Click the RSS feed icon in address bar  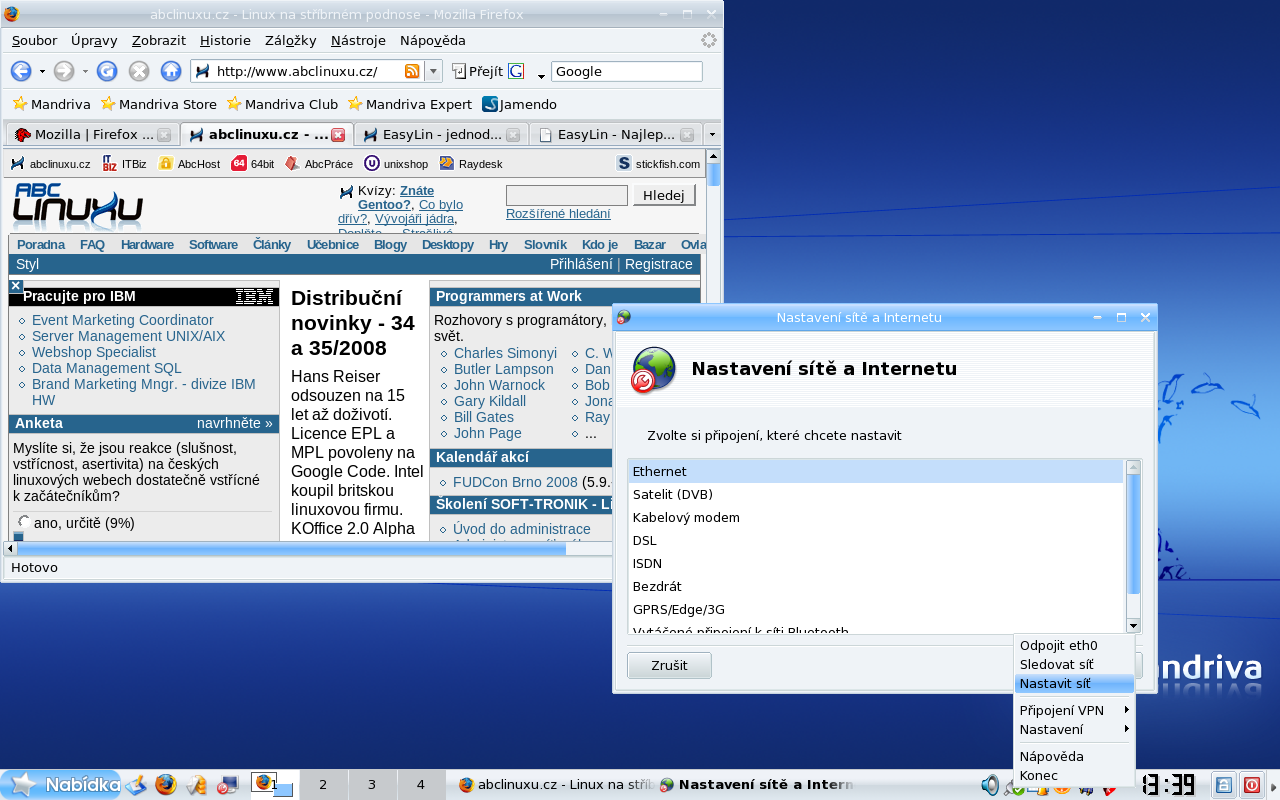click(x=412, y=71)
